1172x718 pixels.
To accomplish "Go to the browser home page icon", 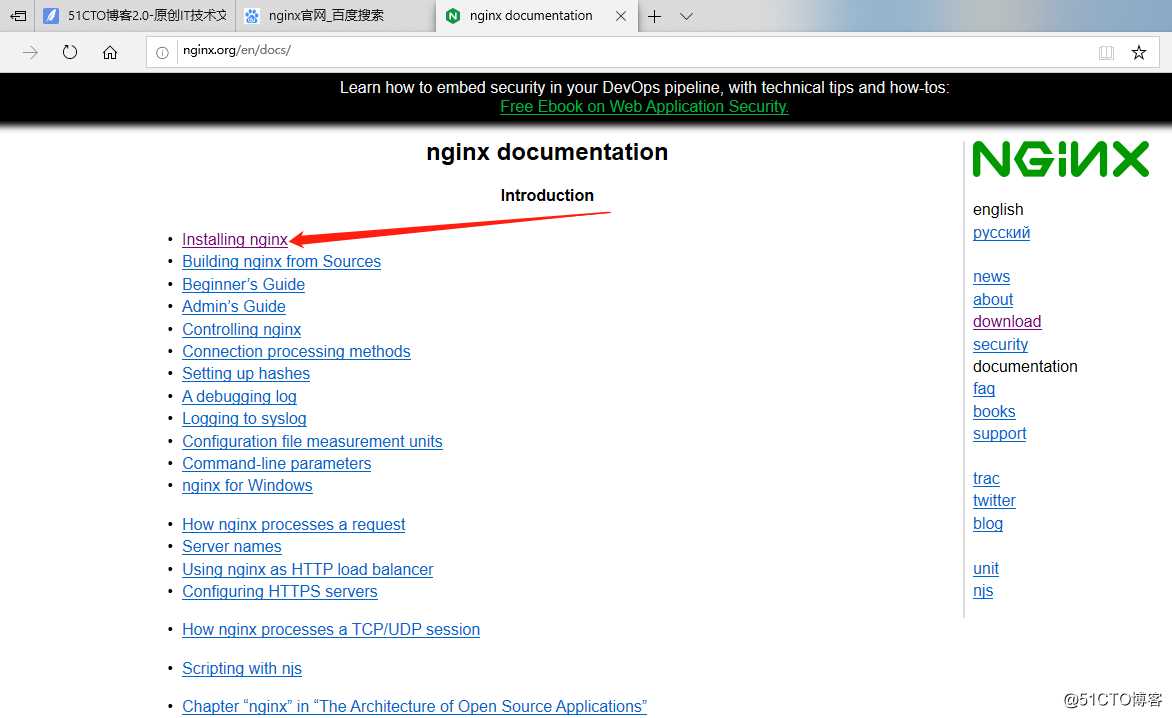I will tap(110, 52).
